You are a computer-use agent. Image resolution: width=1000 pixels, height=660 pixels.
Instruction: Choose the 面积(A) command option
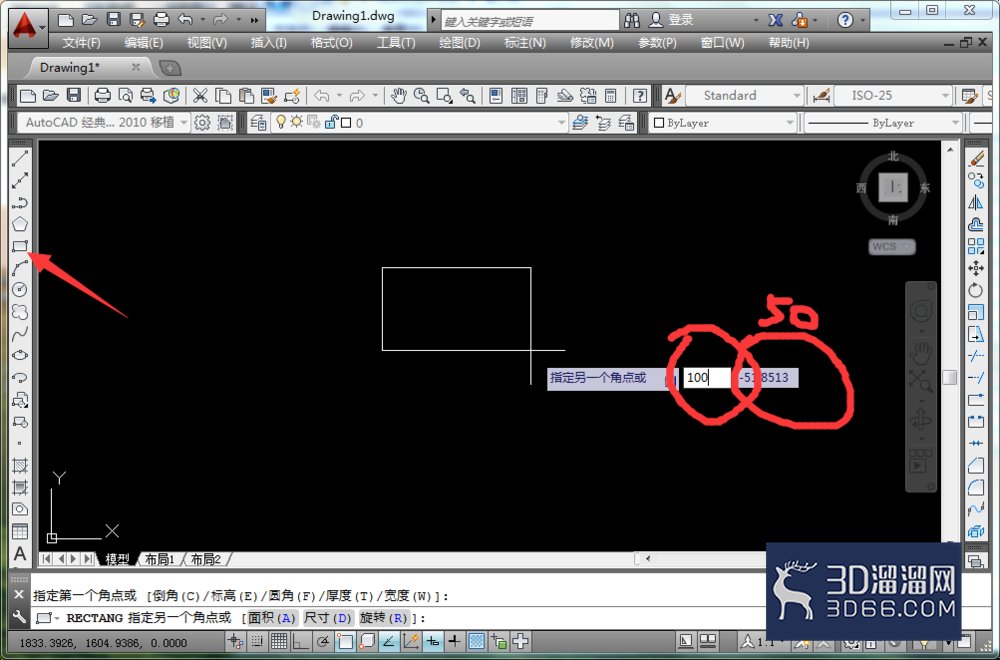(x=272, y=618)
